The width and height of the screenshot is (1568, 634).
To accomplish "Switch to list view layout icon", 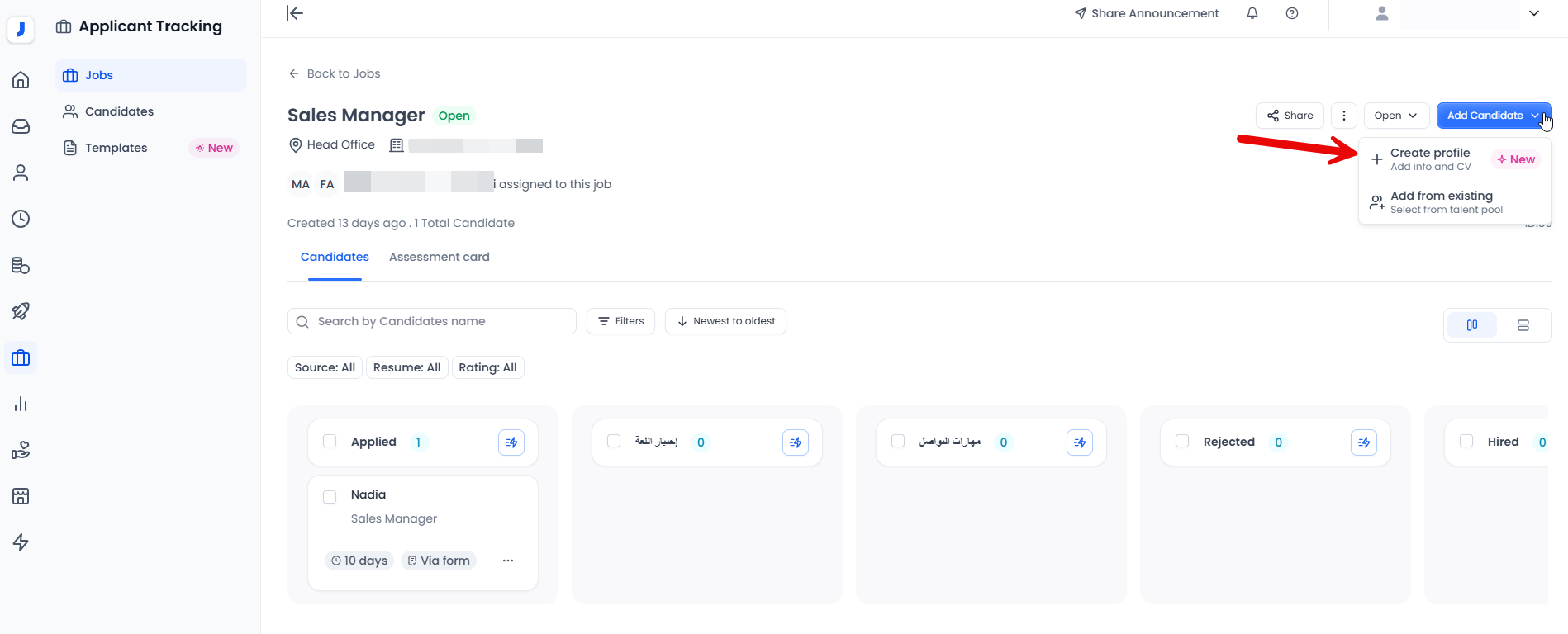I will pos(1523,325).
